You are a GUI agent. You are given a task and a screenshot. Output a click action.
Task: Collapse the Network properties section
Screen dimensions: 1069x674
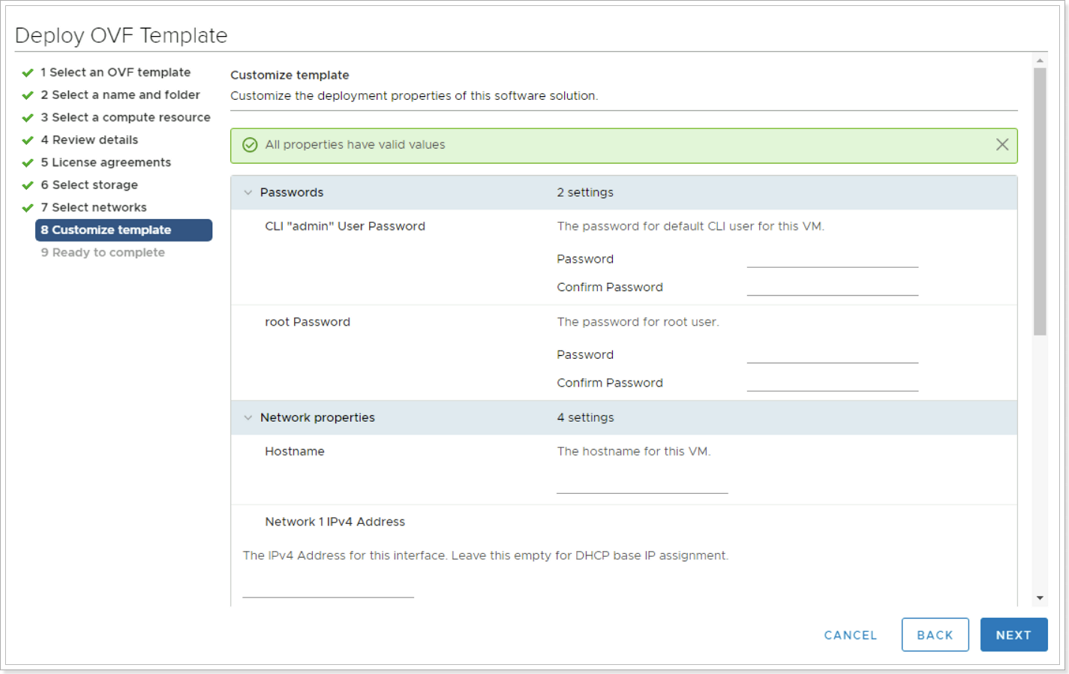click(x=247, y=417)
